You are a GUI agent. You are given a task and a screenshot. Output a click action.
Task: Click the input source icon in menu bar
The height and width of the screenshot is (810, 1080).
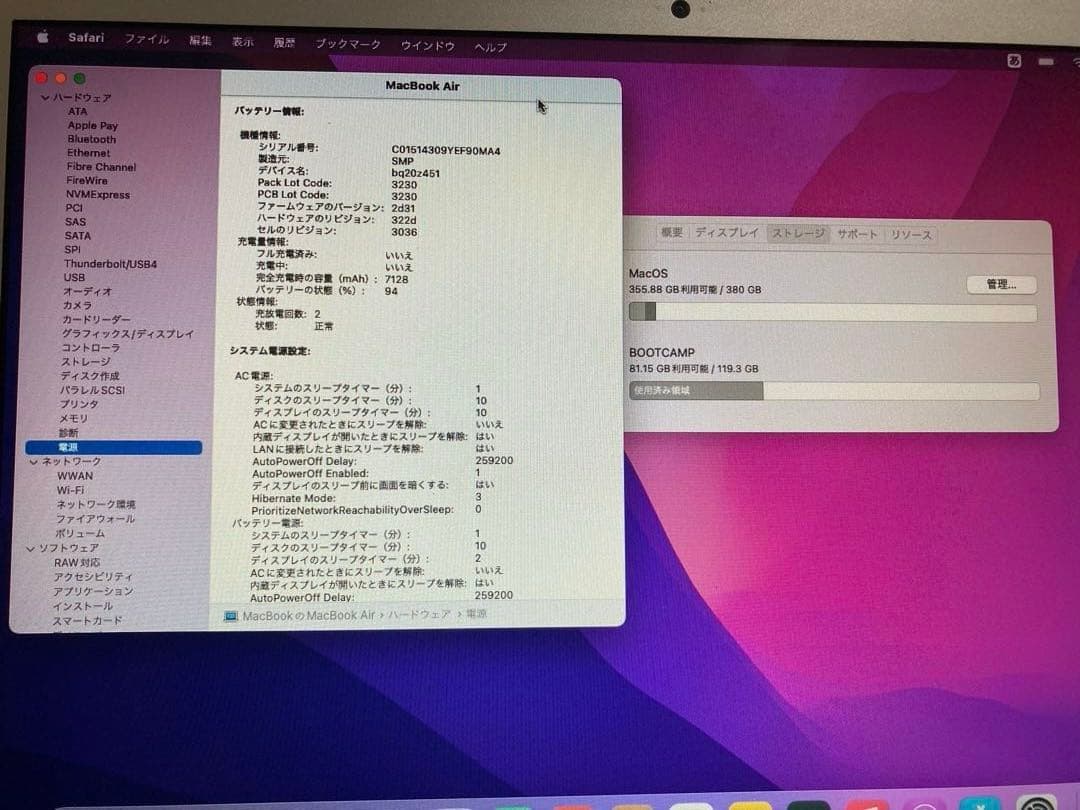(x=1015, y=60)
